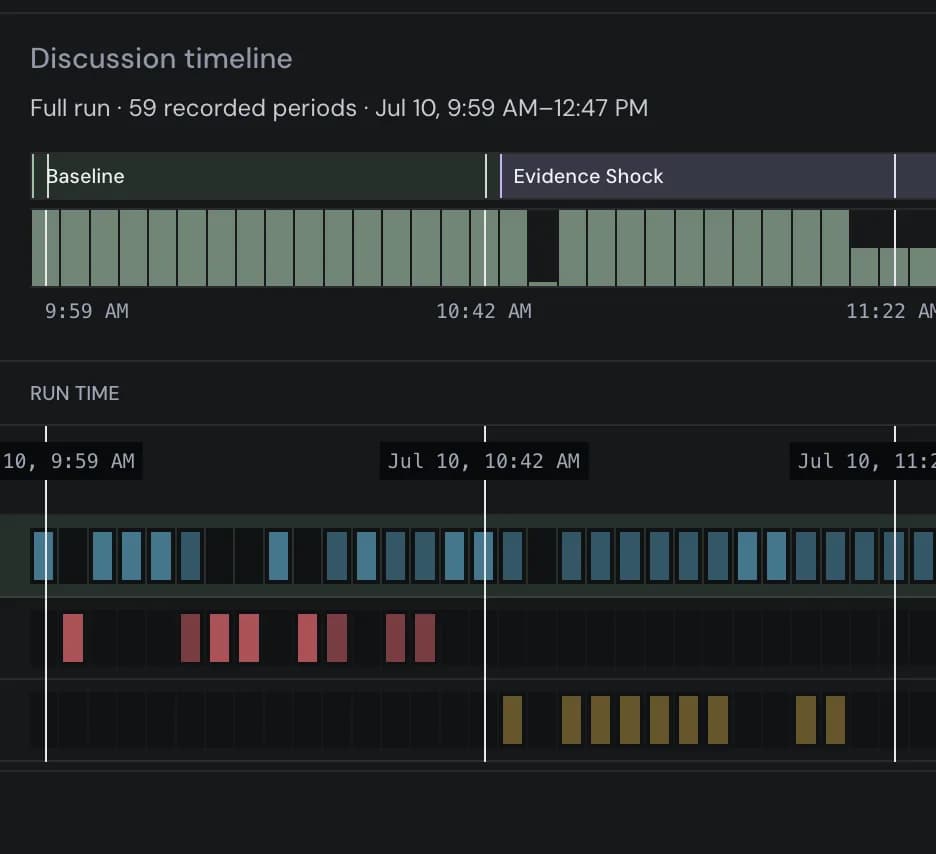Select the 10:42 AM vertical marker in run time
936x854 pixels.
(x=485, y=594)
